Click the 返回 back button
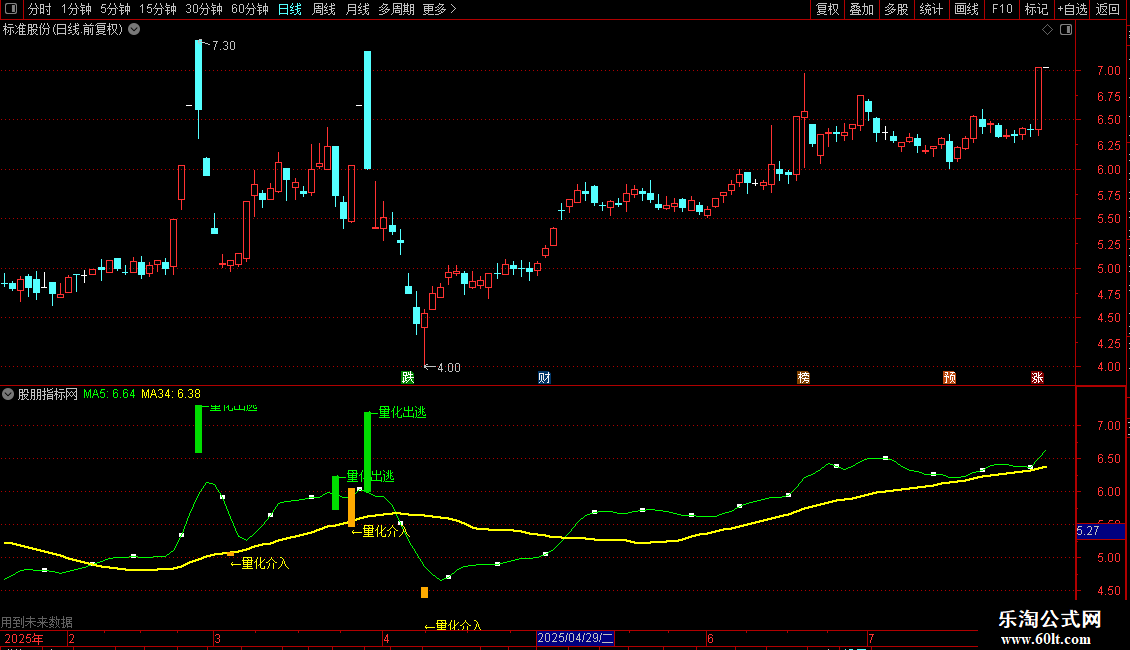The height and width of the screenshot is (650, 1130). 1108,9
